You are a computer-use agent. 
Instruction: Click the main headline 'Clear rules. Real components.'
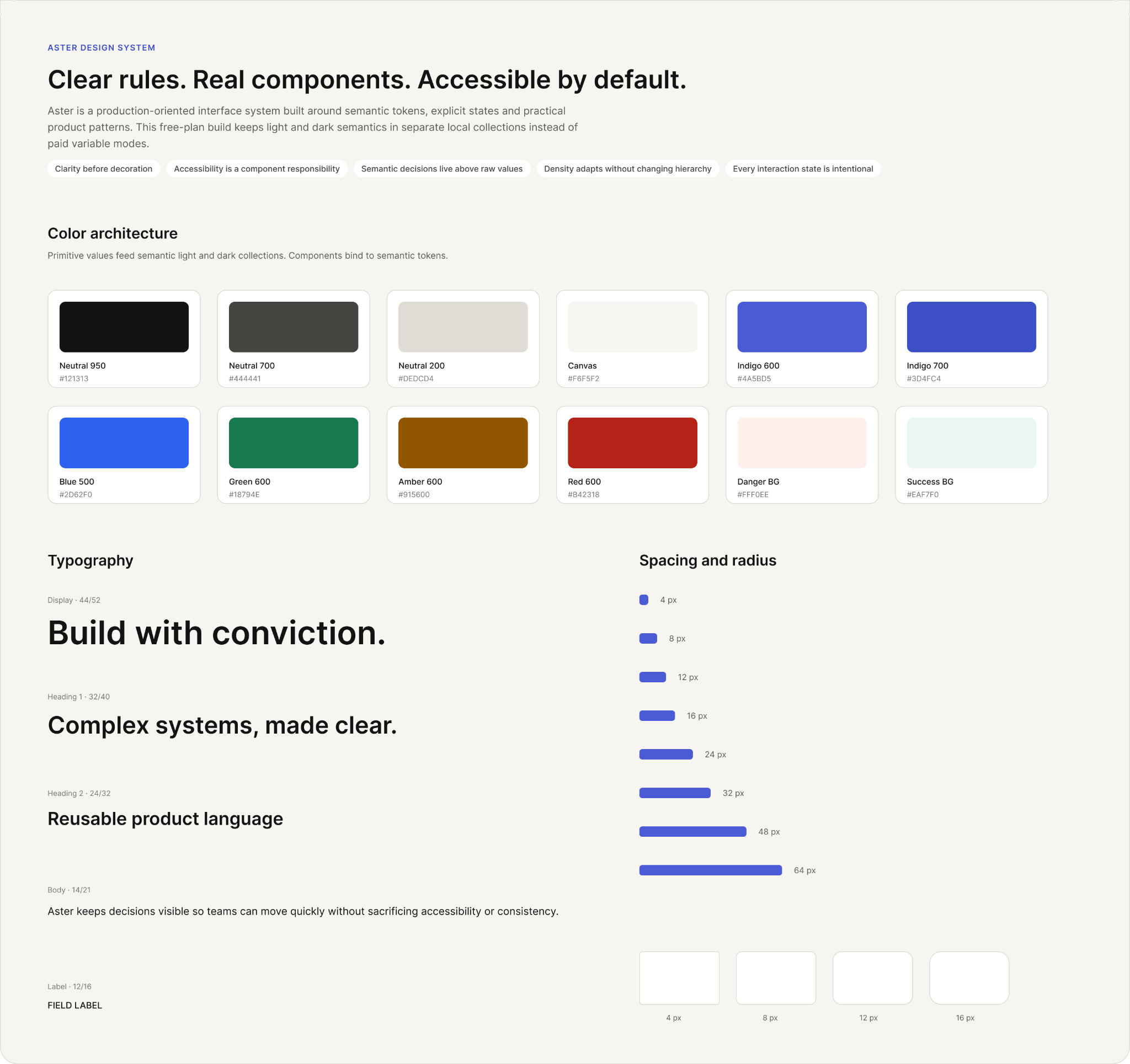pyautogui.click(x=366, y=79)
